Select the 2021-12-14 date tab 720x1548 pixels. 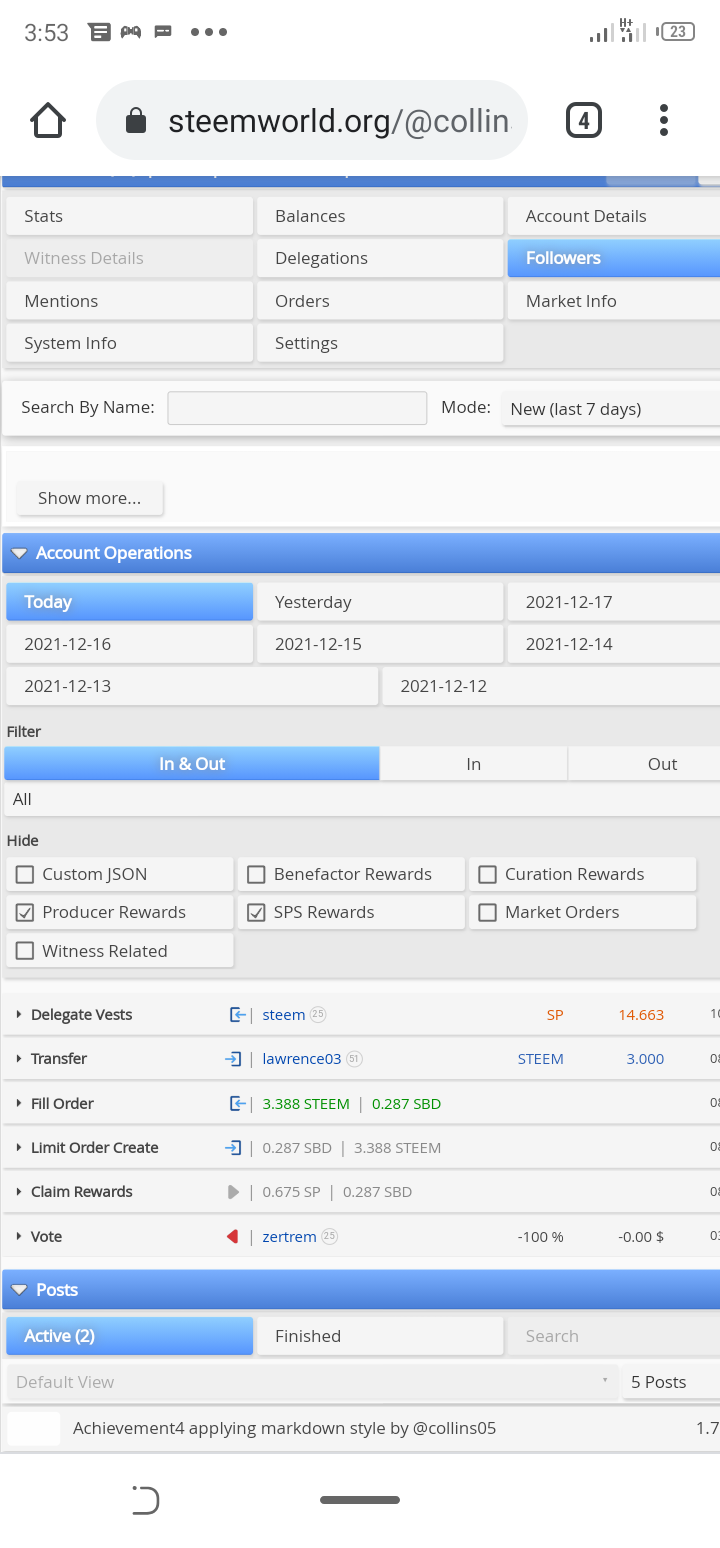click(x=614, y=644)
